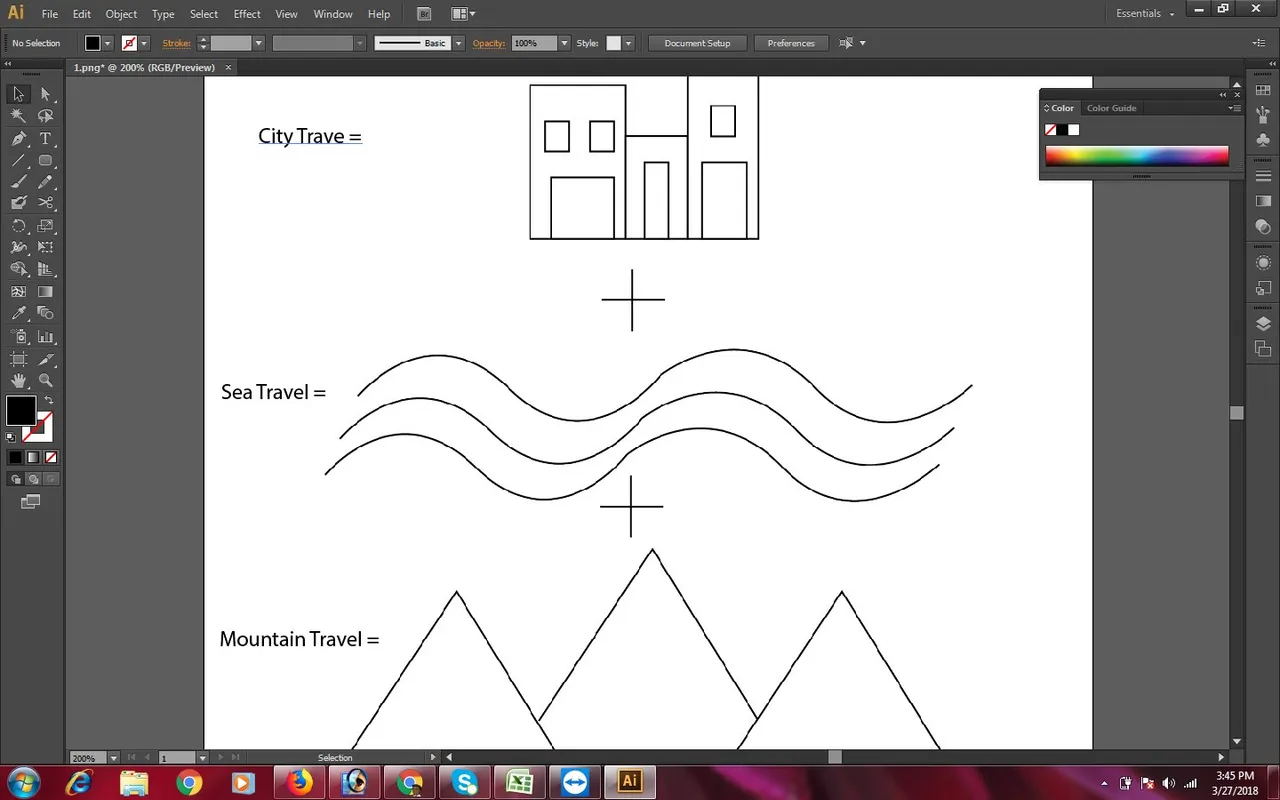
Task: Pick the Paintbrush tool
Action: pos(18,182)
